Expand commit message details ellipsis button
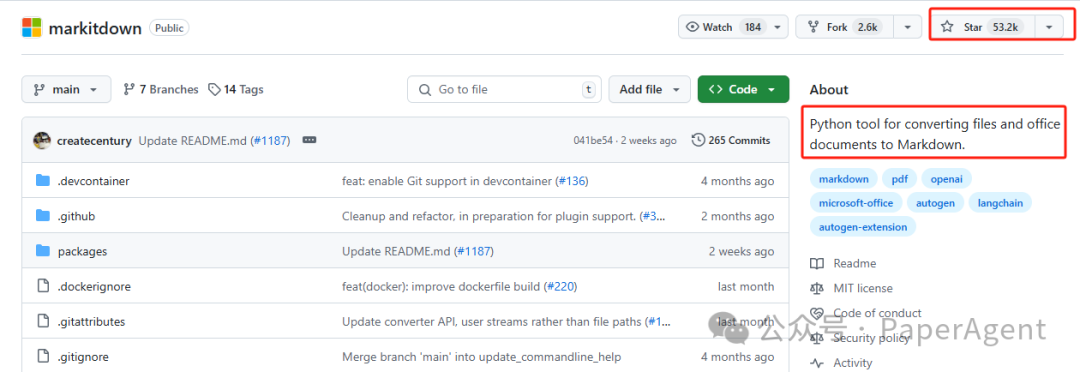The height and width of the screenshot is (372, 1080). pos(309,140)
